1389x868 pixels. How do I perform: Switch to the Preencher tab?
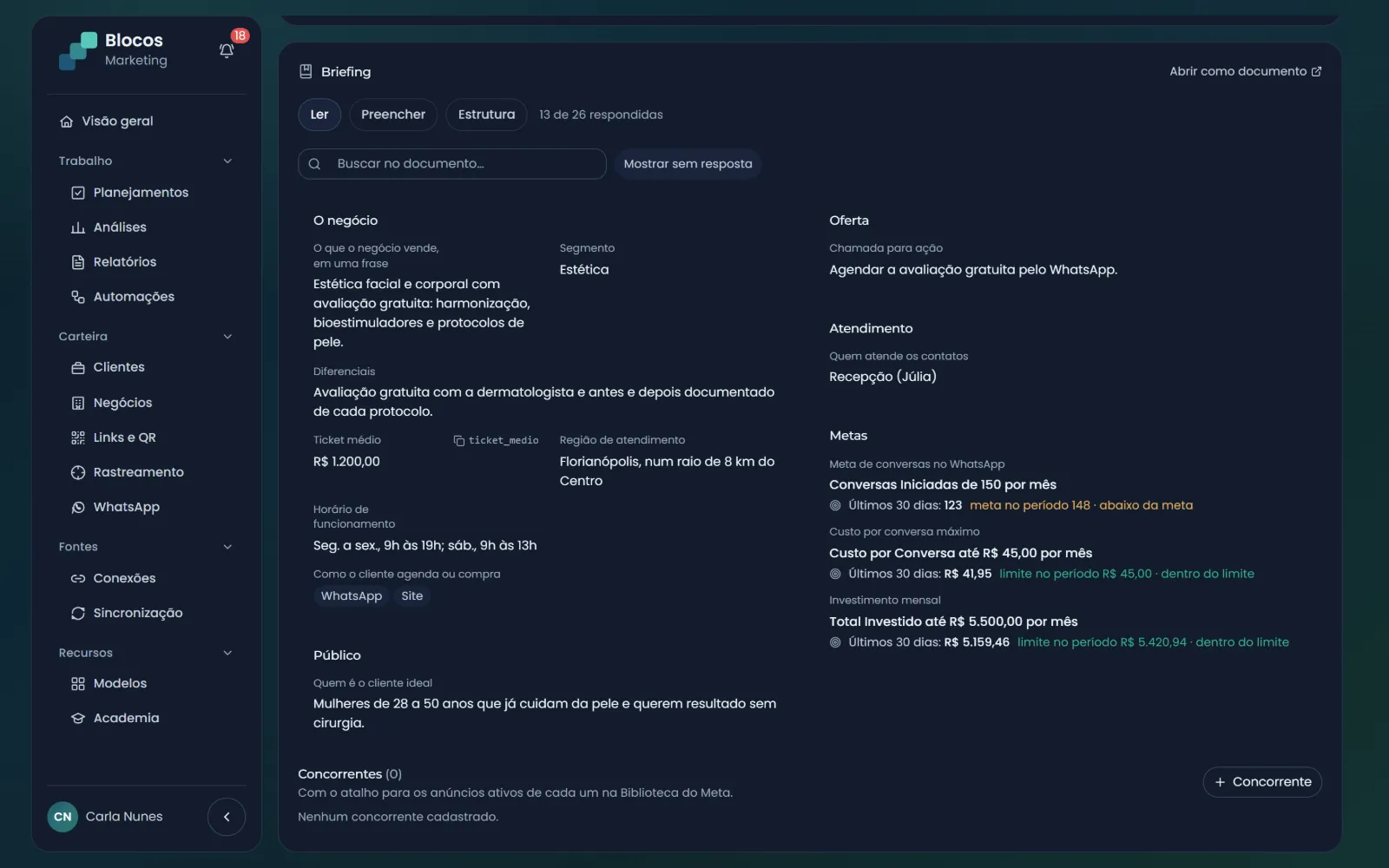393,115
